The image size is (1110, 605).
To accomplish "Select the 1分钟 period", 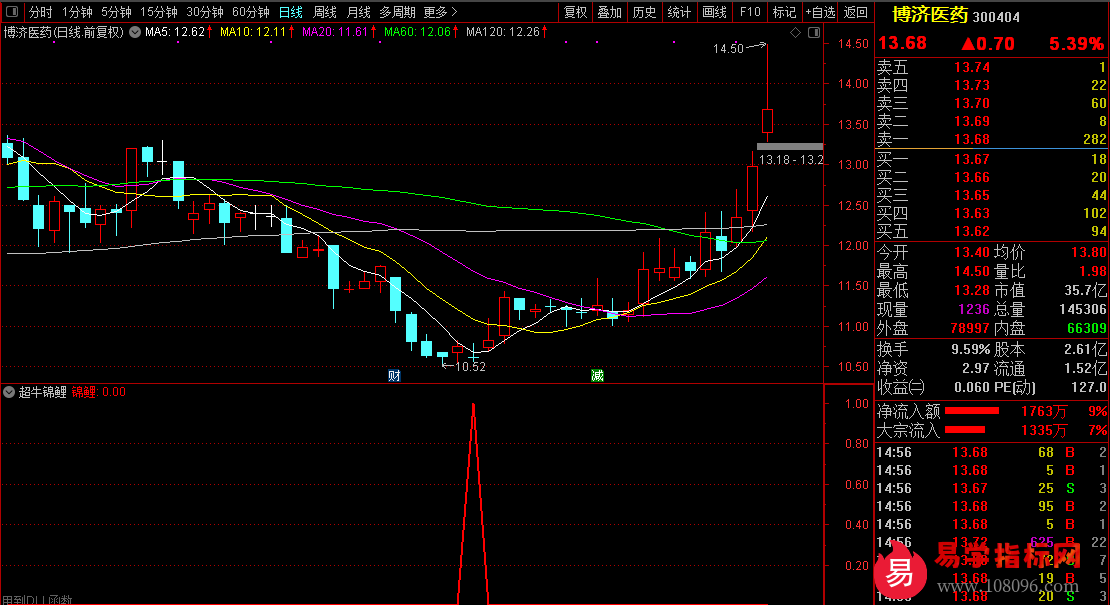I will coord(77,12).
